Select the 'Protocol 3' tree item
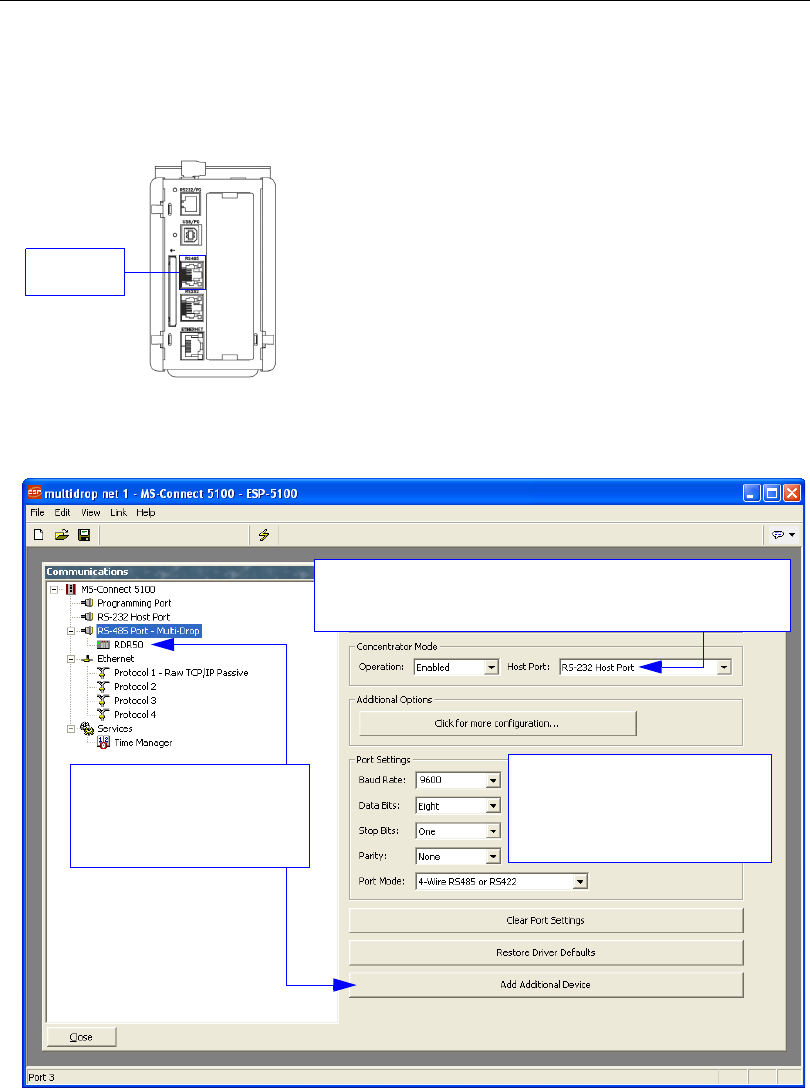810x1088 pixels. tap(135, 700)
